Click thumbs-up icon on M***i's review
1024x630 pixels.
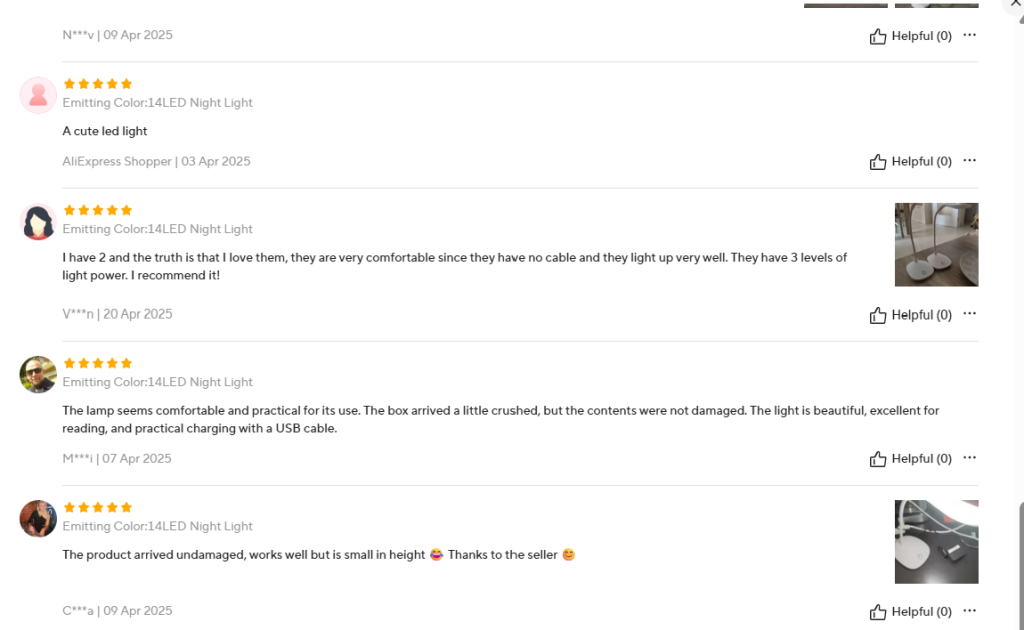(878, 459)
